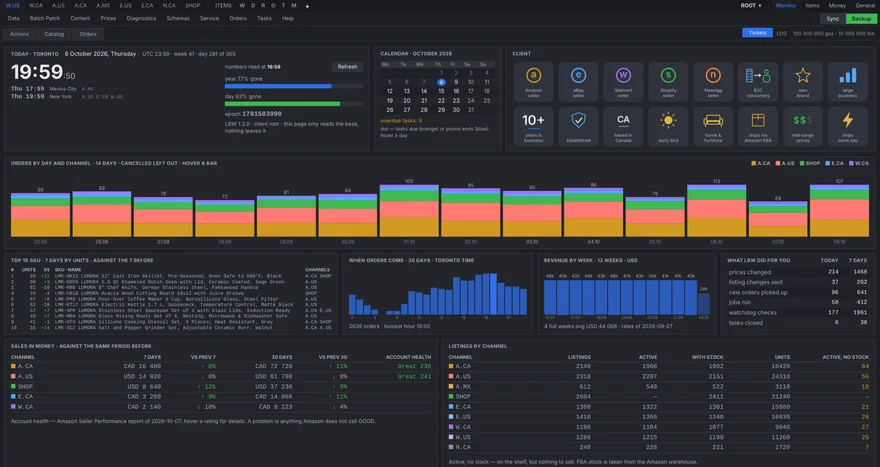Open the ITEMS tab beside SHOP
The image size is (880, 467).
223,6
